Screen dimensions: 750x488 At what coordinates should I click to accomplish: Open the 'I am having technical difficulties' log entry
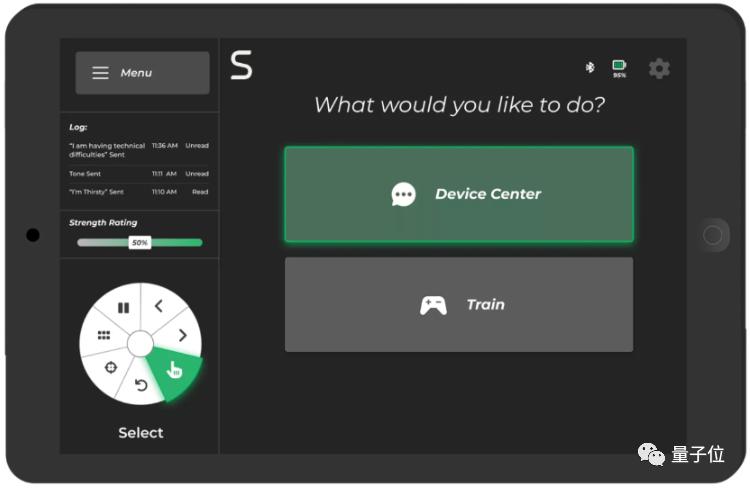click(x=139, y=150)
